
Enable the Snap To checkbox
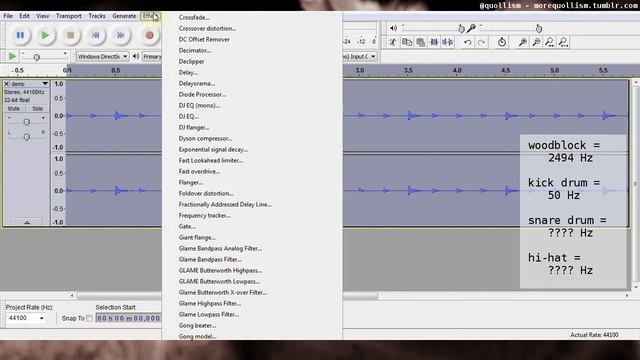pos(89,318)
